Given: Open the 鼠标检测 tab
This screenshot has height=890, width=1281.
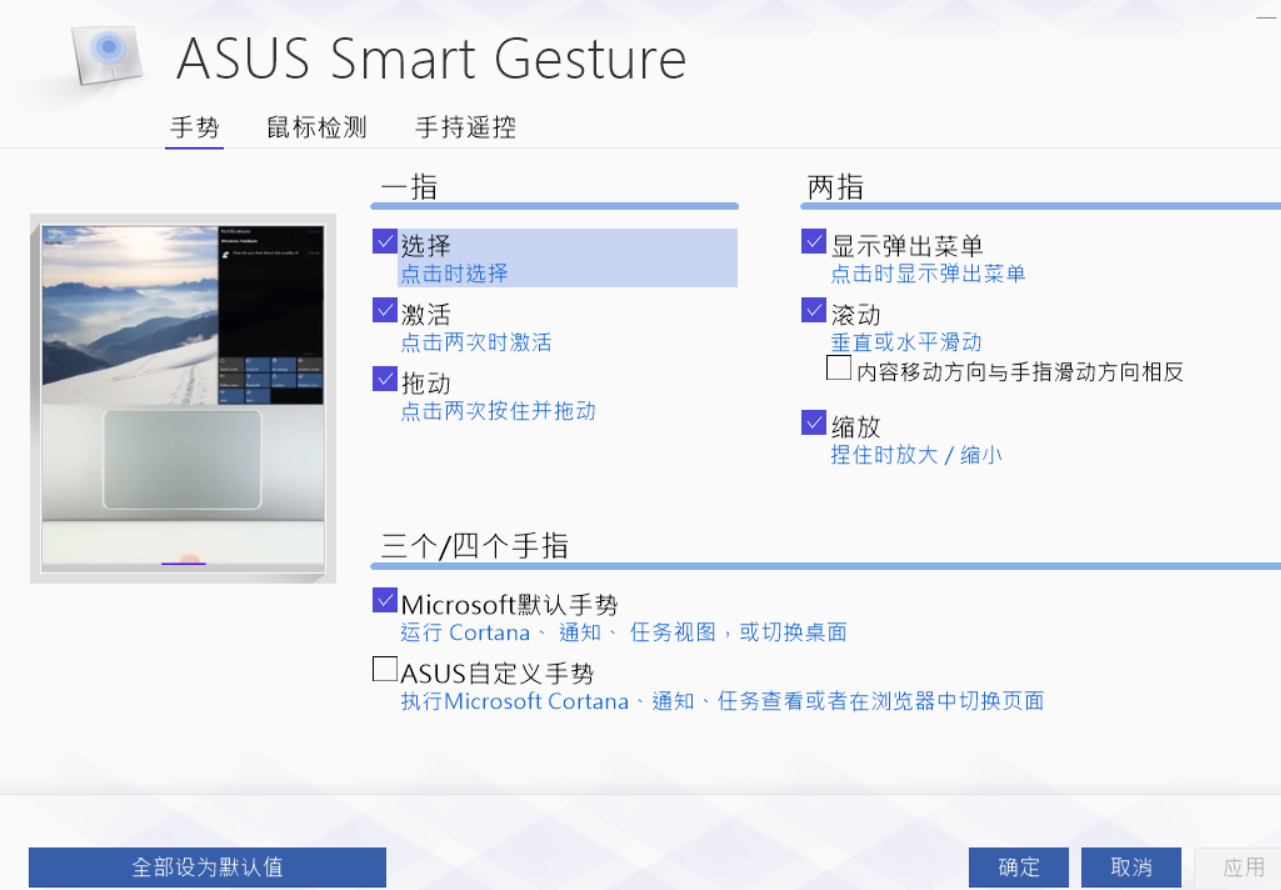Looking at the screenshot, I should click(x=316, y=128).
